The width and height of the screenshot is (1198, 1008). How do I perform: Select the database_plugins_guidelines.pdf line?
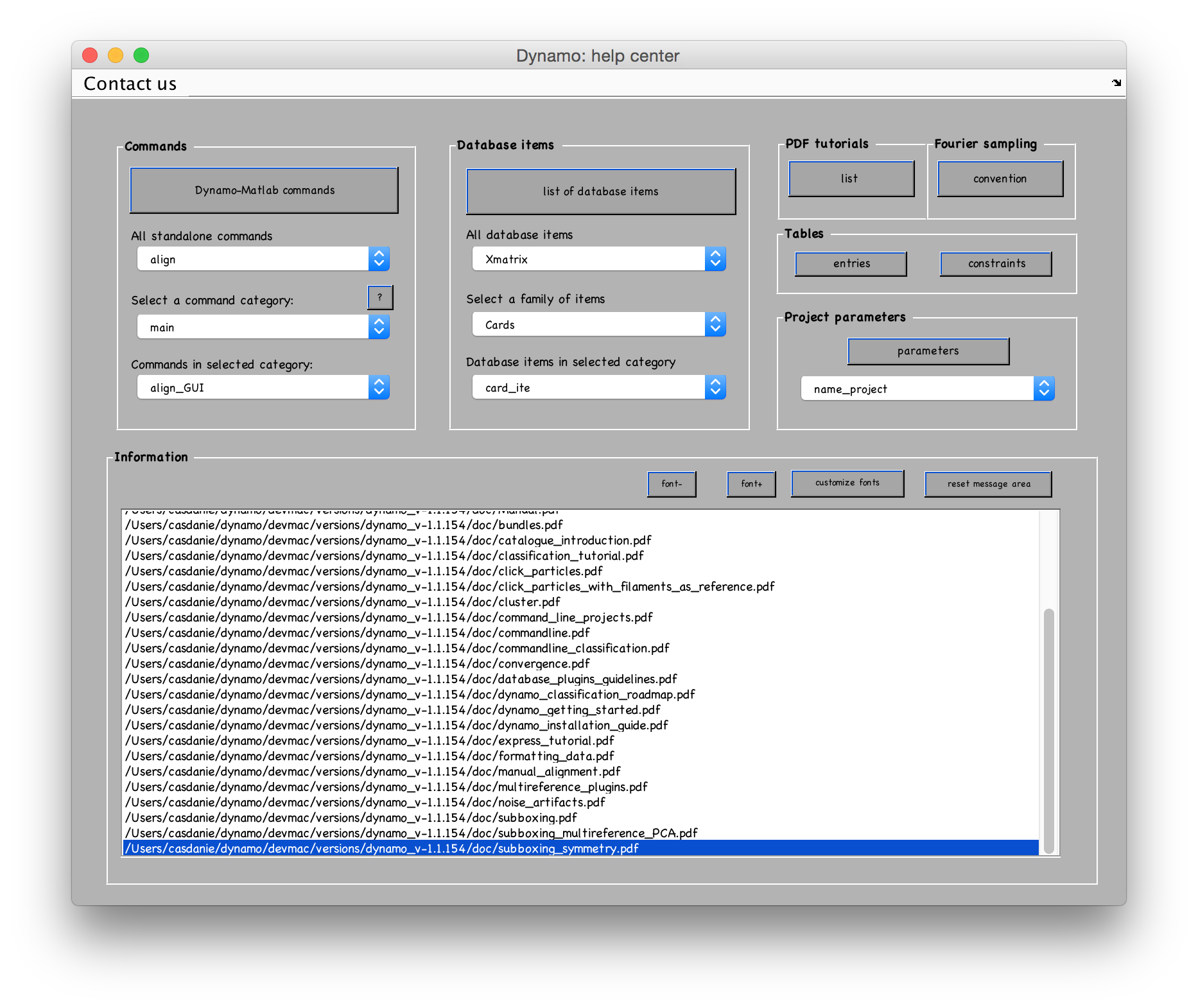tap(580, 679)
